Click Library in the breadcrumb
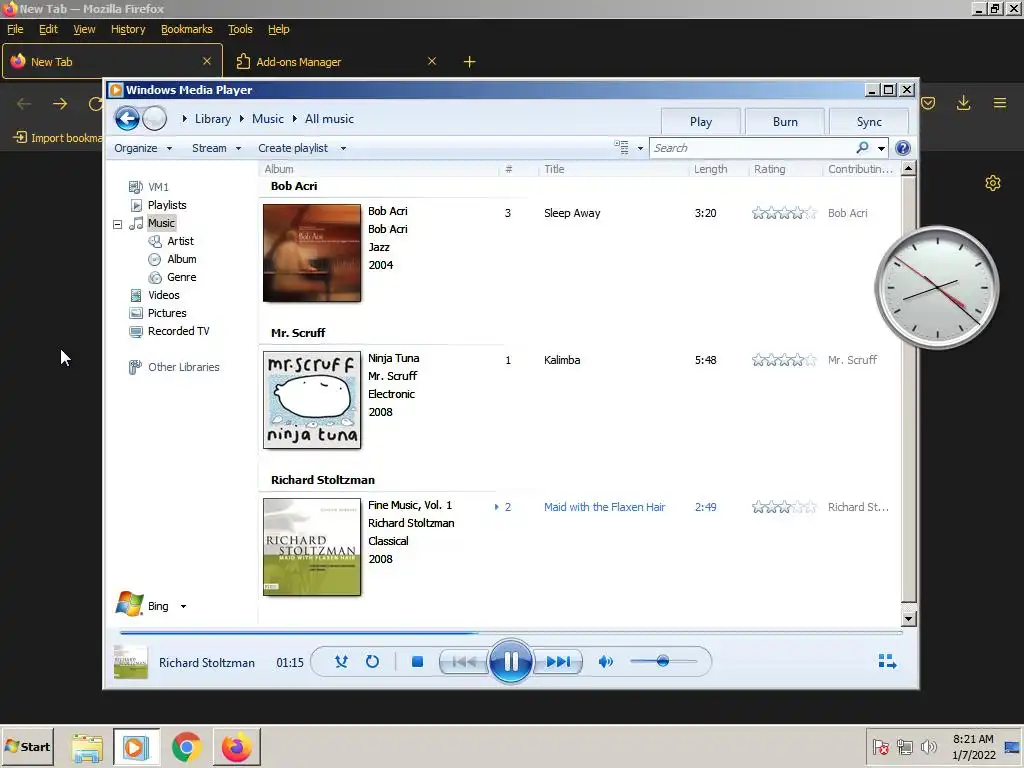1024x768 pixels. tap(213, 119)
